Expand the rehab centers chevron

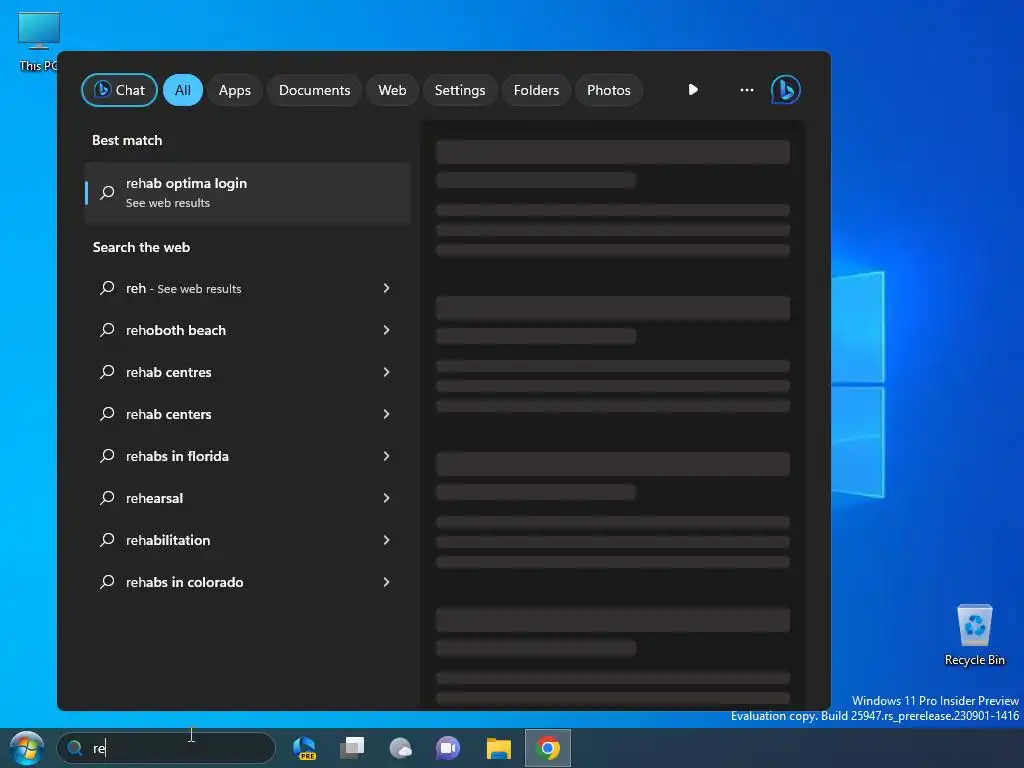click(x=387, y=414)
